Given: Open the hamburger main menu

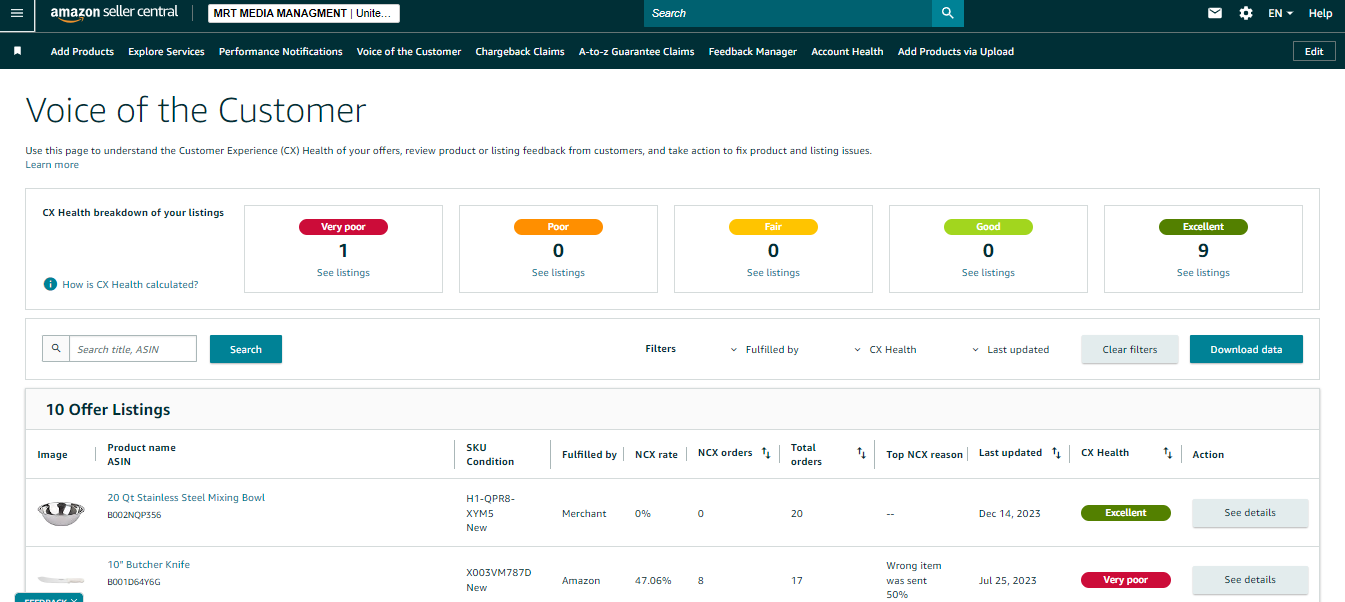Looking at the screenshot, I should coord(16,13).
